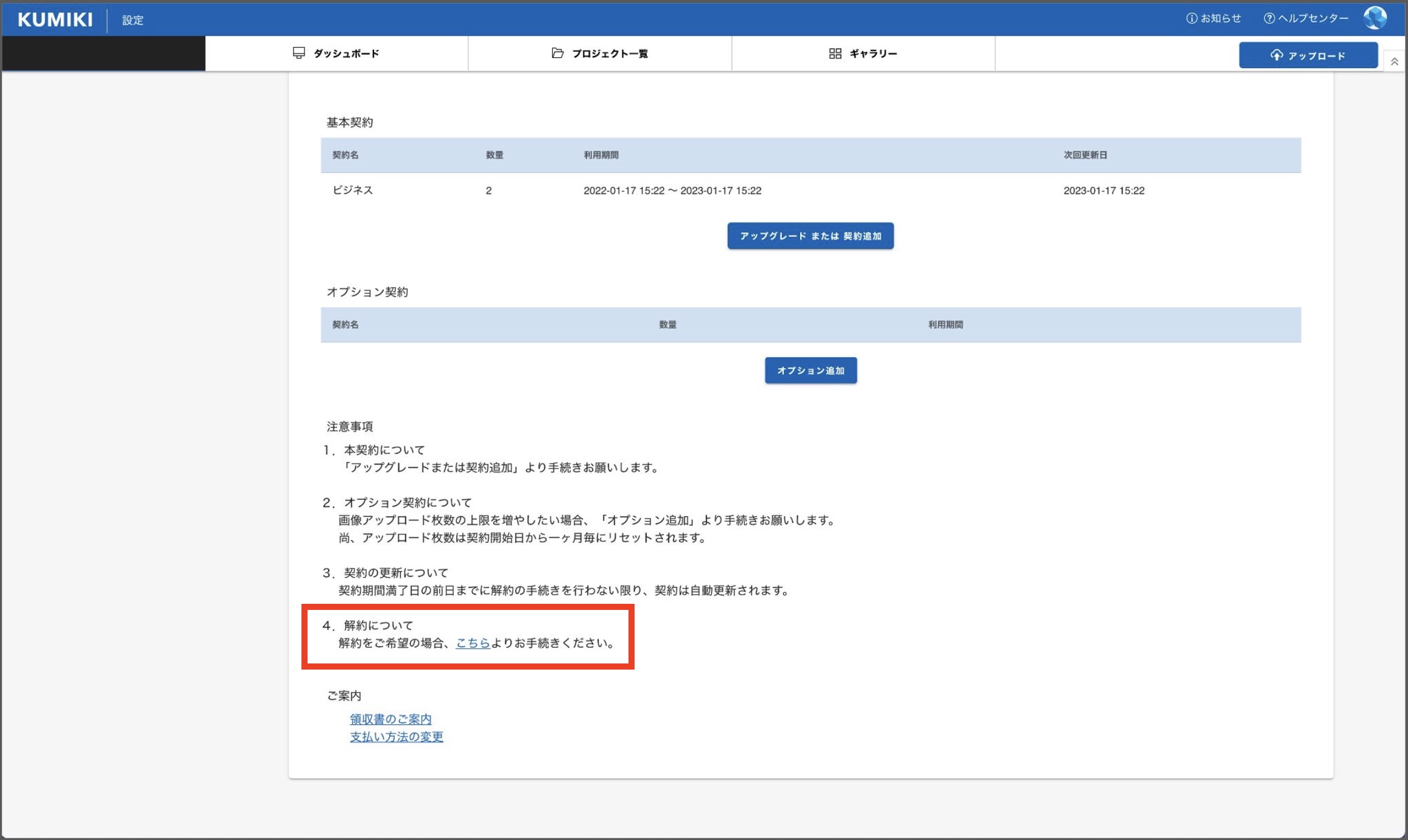Open the user avatar globe icon
This screenshot has height=840, width=1408.
coord(1375,18)
